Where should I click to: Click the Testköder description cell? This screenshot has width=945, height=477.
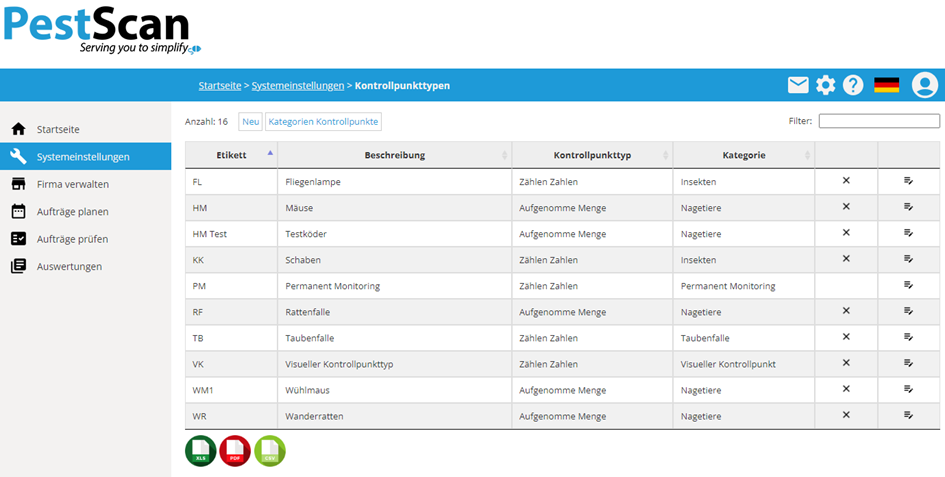tap(395, 234)
